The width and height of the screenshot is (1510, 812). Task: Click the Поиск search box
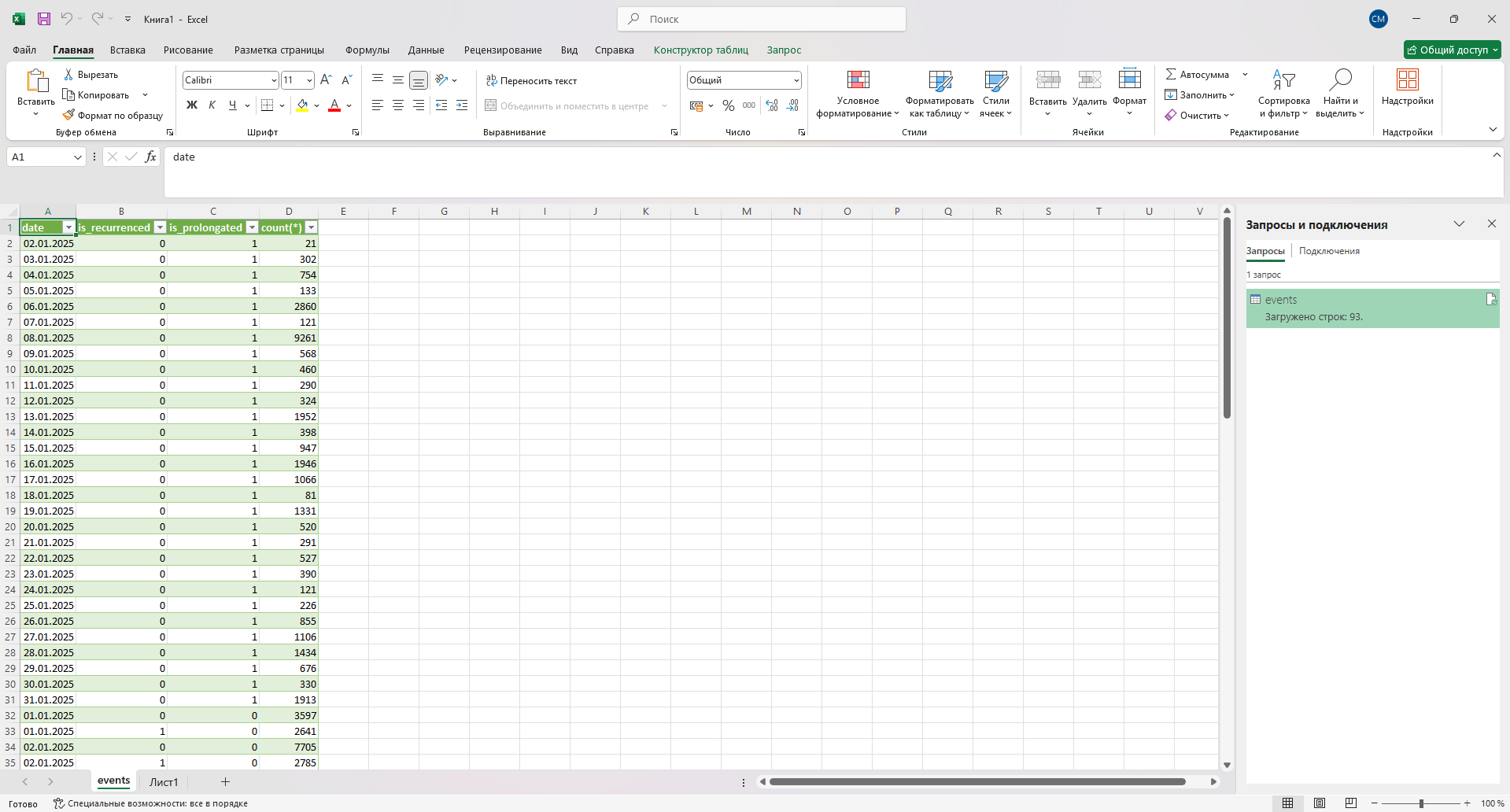(762, 19)
